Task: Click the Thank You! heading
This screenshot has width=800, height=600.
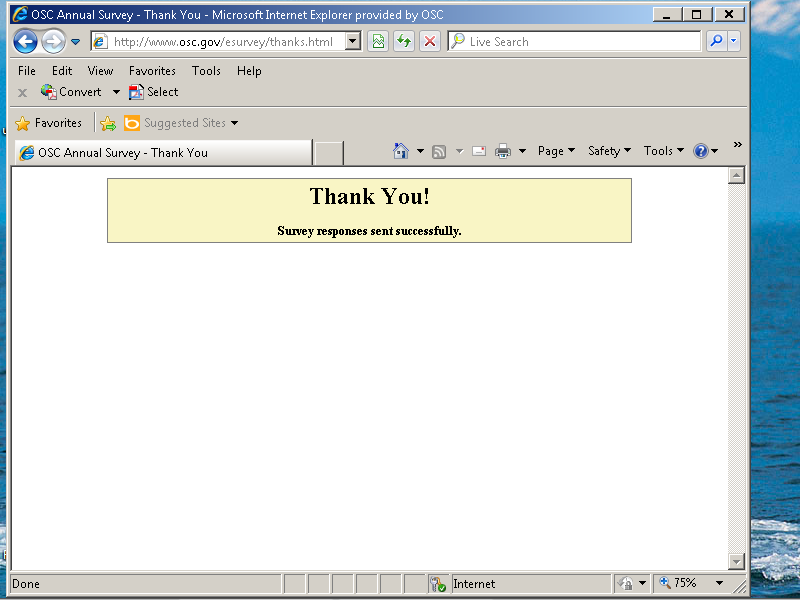Action: pyautogui.click(x=369, y=196)
